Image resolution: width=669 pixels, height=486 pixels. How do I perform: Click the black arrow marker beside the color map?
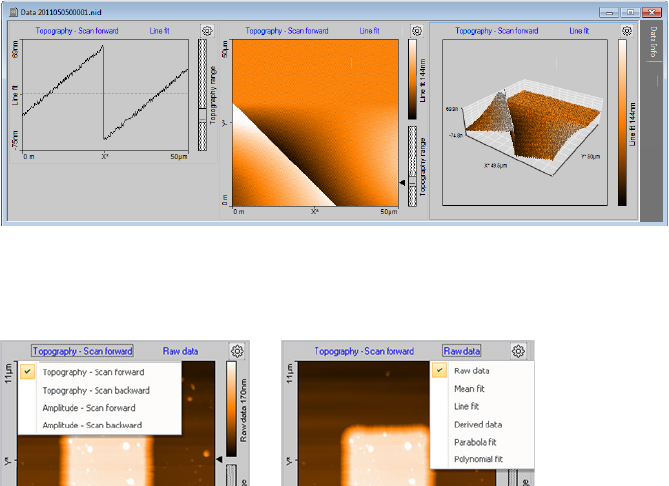click(402, 183)
